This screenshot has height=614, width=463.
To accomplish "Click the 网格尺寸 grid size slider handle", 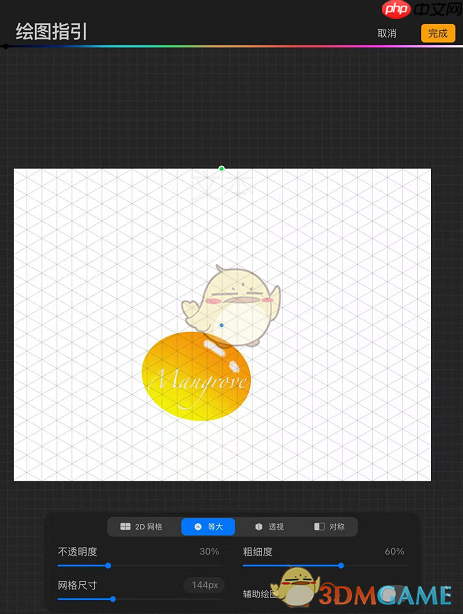I will click(x=113, y=599).
